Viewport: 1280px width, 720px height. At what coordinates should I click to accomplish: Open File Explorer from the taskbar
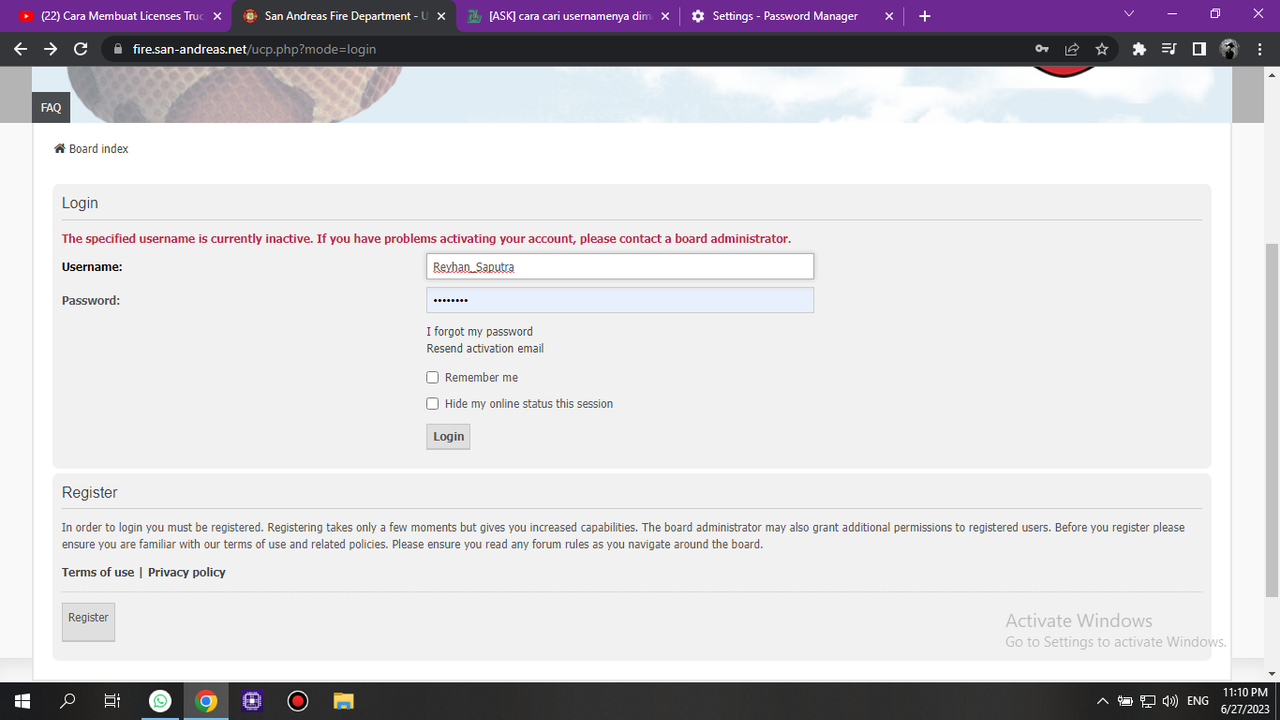344,701
